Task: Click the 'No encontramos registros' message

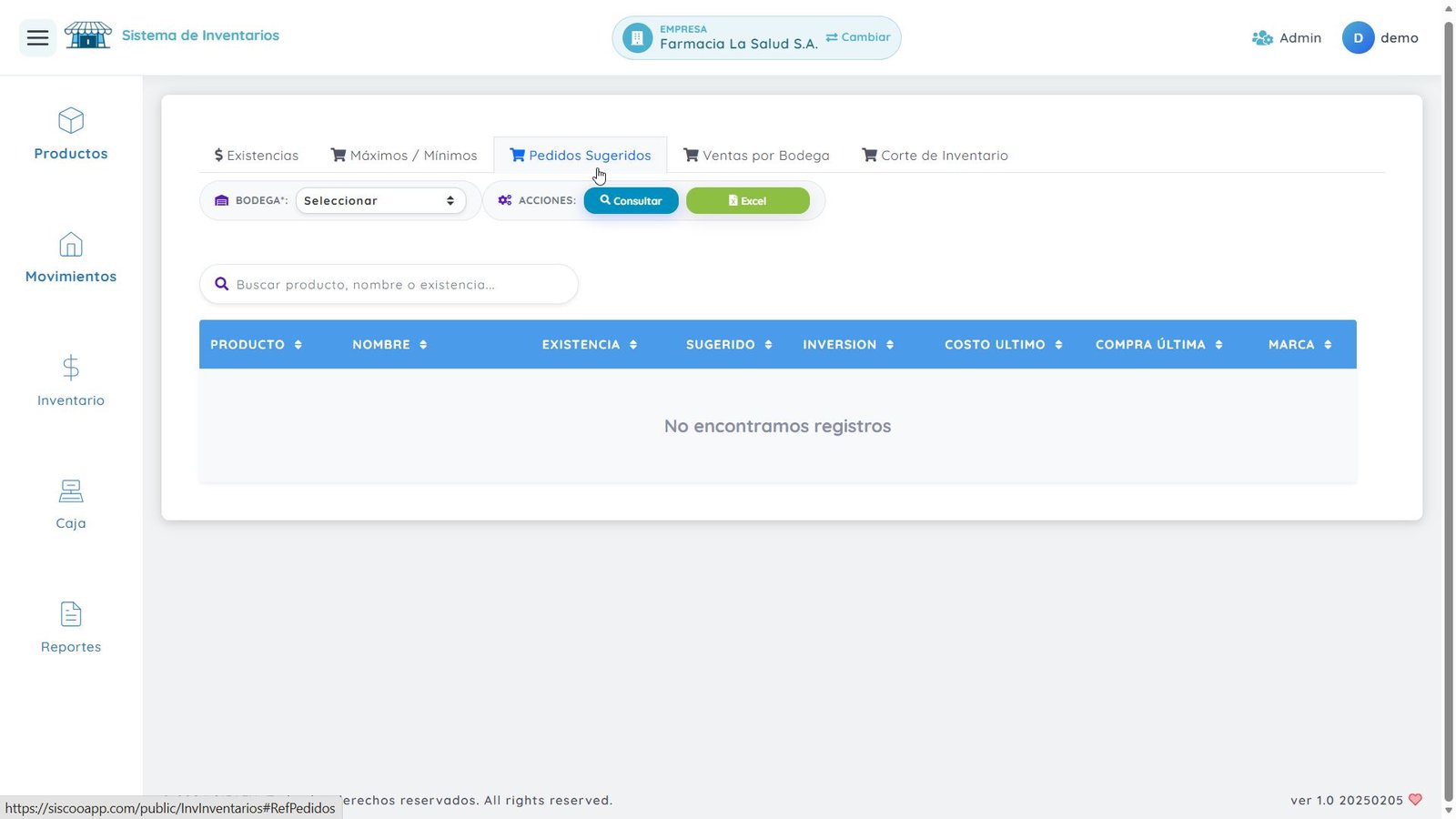Action: point(777,426)
